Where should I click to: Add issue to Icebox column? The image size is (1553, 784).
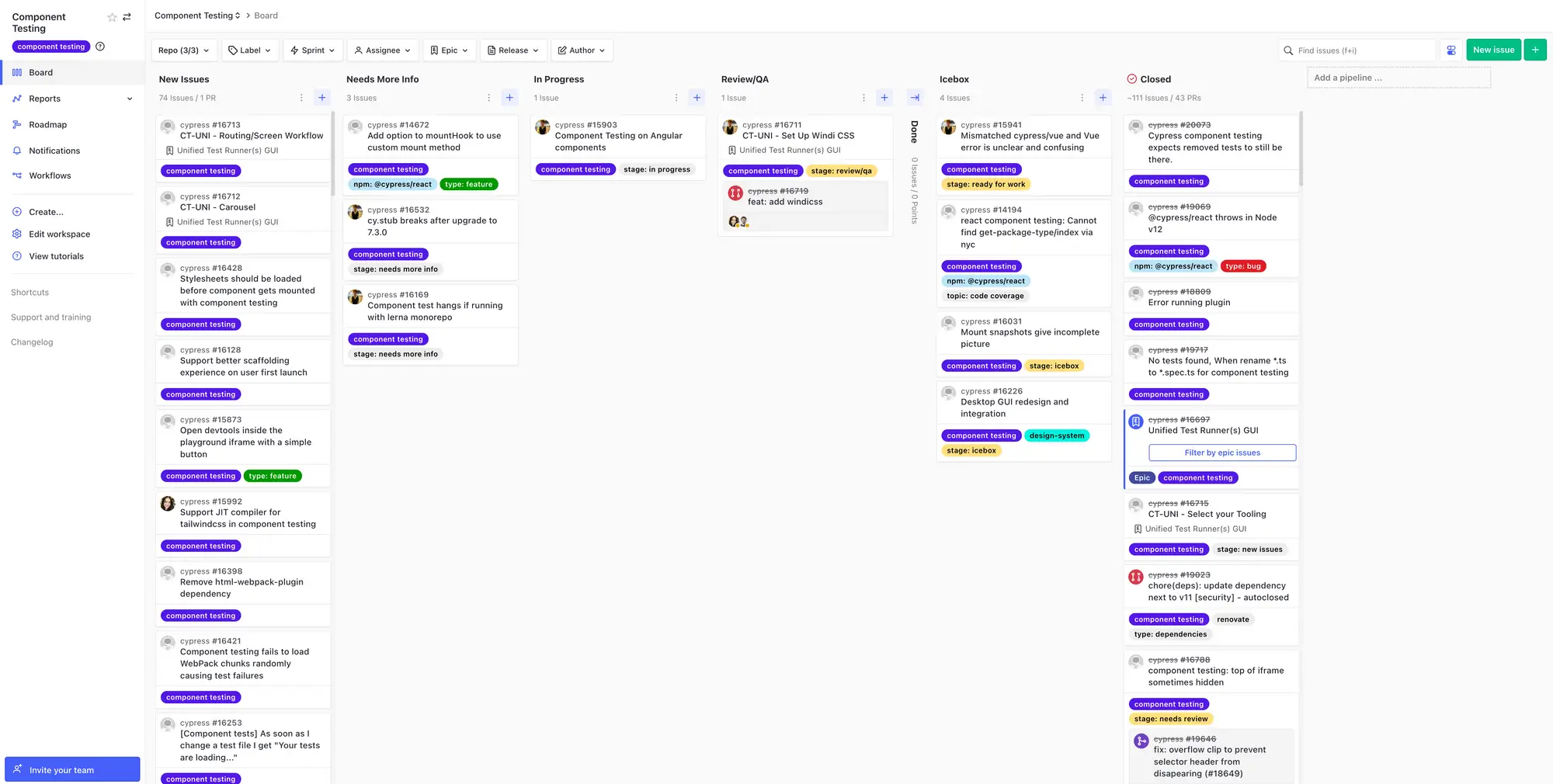[1103, 98]
